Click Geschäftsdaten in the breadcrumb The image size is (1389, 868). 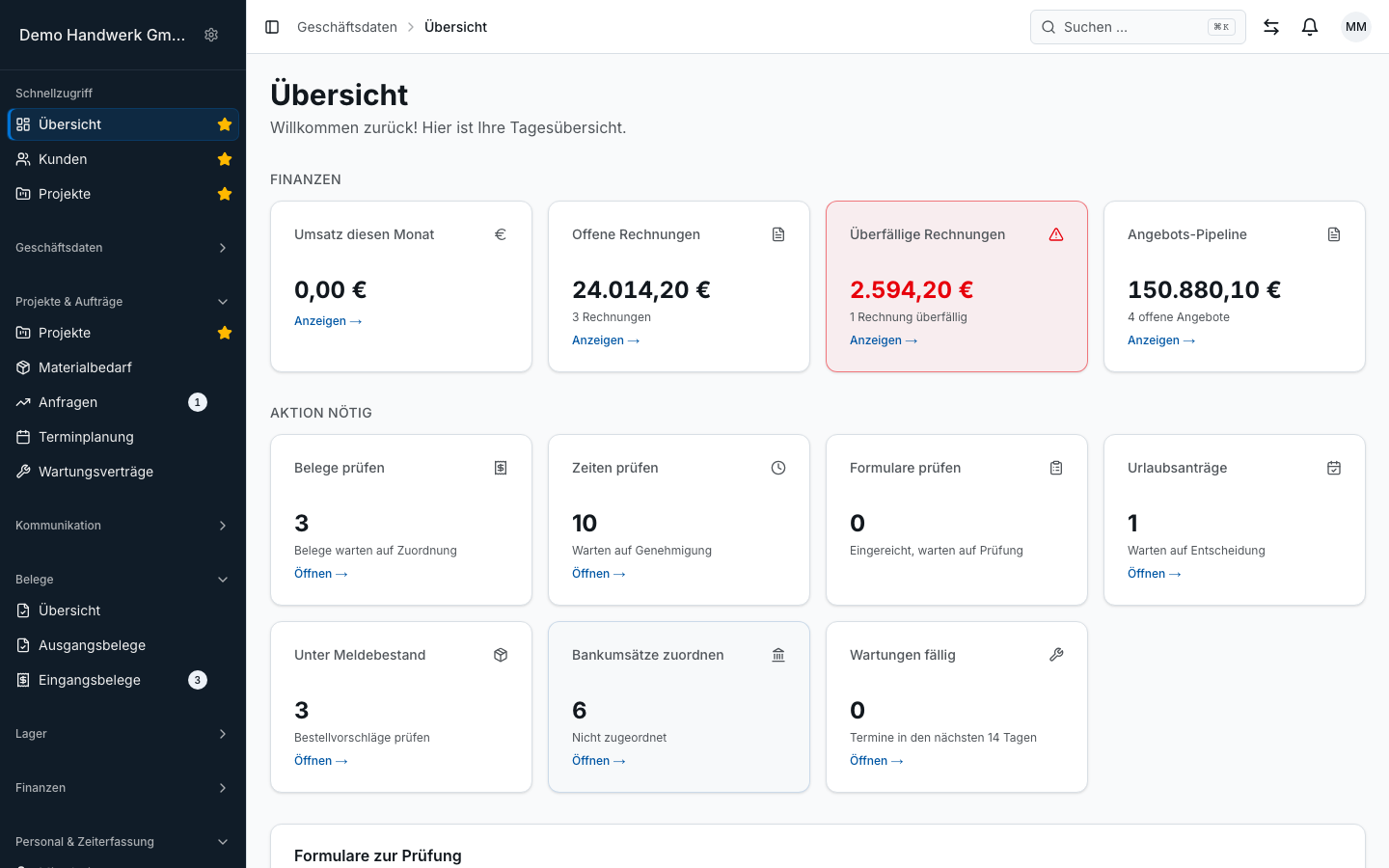point(347,27)
